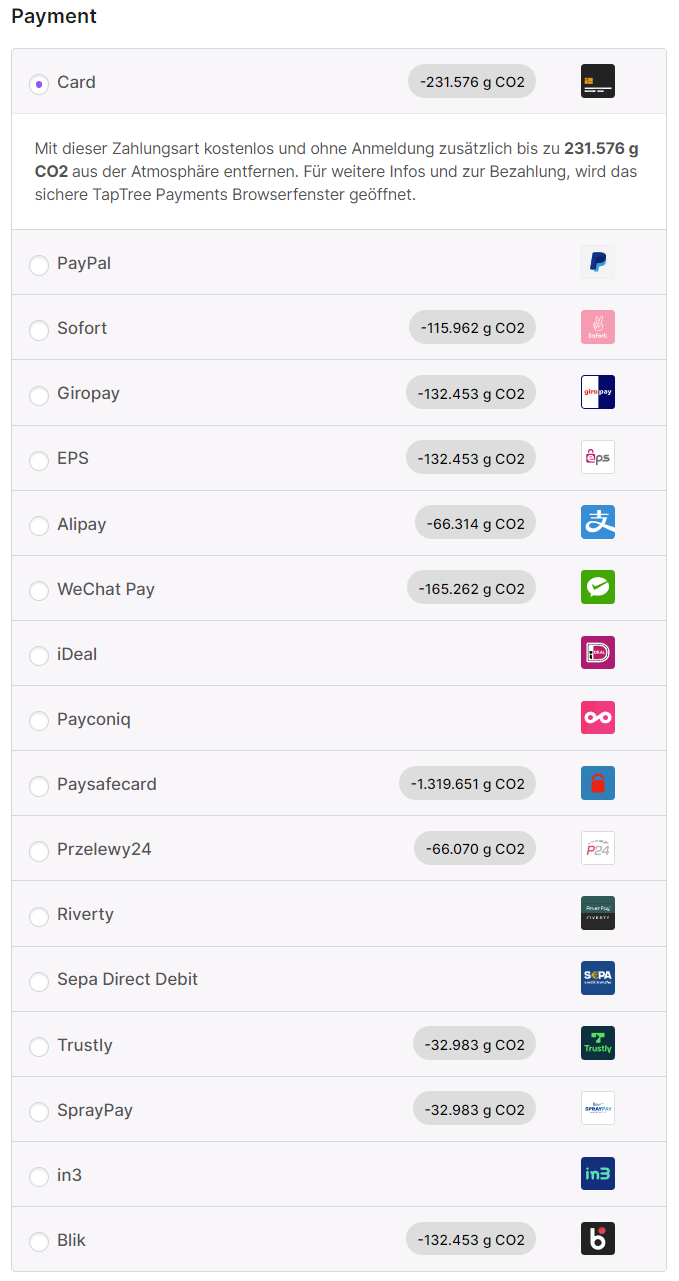Viewport: 679px width, 1281px height.
Task: Click the blue Alipay logo icon
Action: click(598, 522)
